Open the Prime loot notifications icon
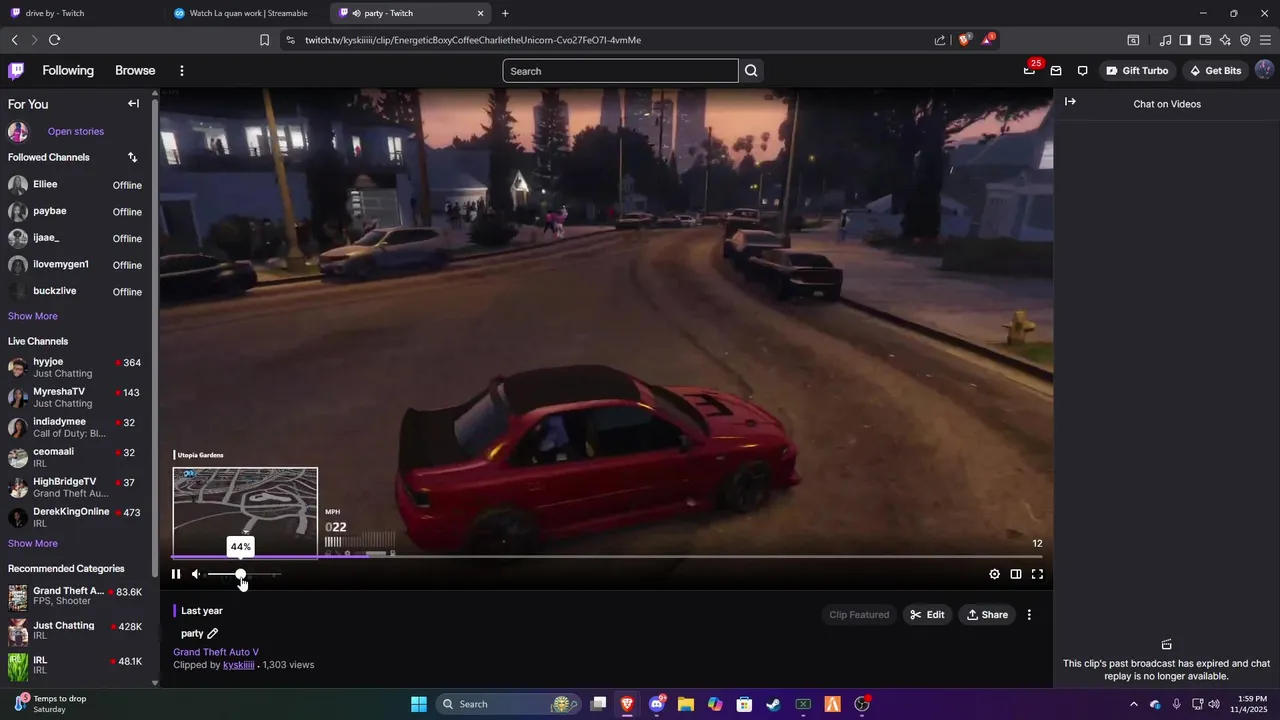Viewport: 1280px width, 720px height. pos(1030,70)
